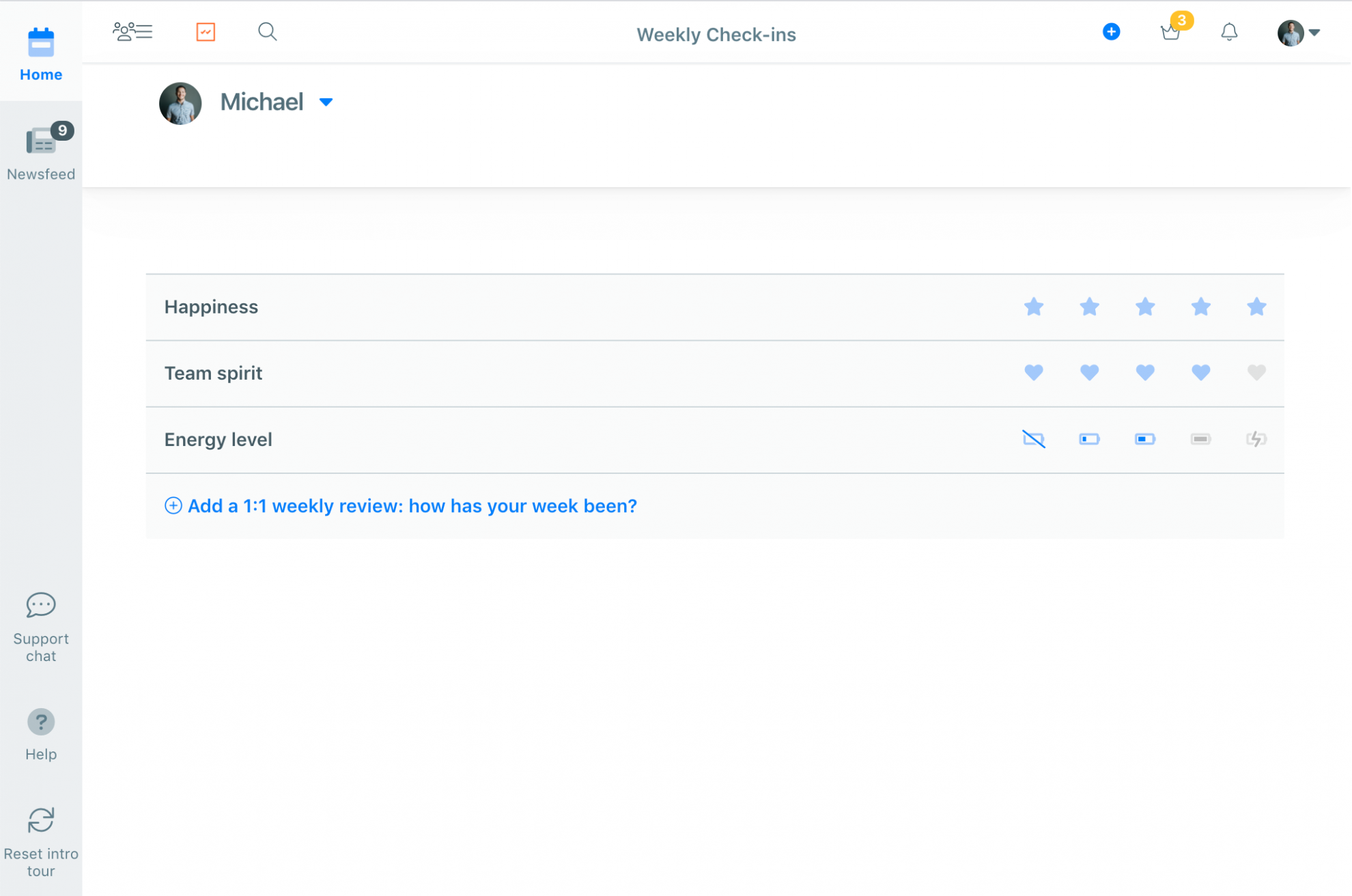Set Happiness rating to five stars
The width and height of the screenshot is (1352, 896).
(1256, 307)
